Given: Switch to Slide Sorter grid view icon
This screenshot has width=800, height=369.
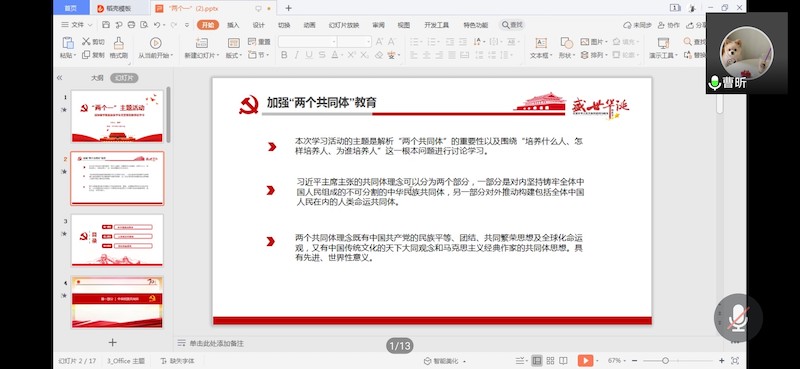Looking at the screenshot, I should coord(550,360).
